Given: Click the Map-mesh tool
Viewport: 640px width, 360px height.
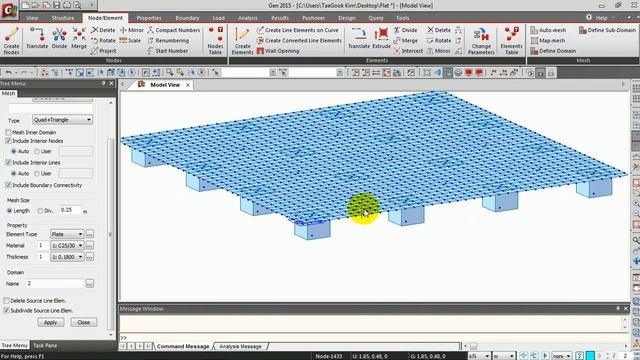Looking at the screenshot, I should (x=548, y=40).
